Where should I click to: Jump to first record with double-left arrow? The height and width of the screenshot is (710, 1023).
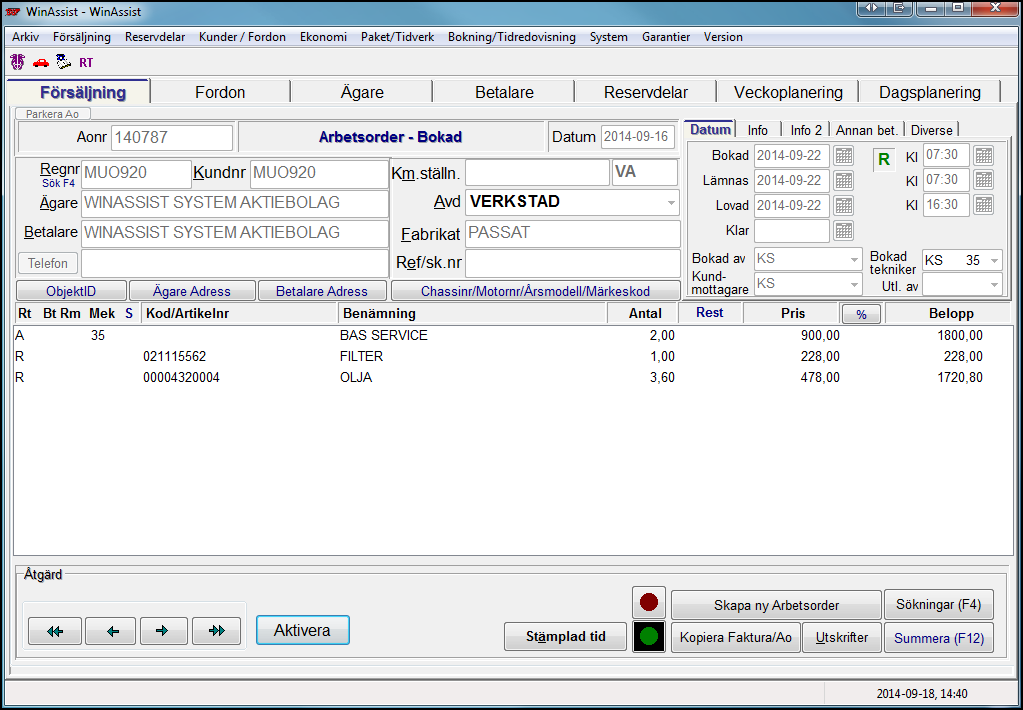(55, 631)
